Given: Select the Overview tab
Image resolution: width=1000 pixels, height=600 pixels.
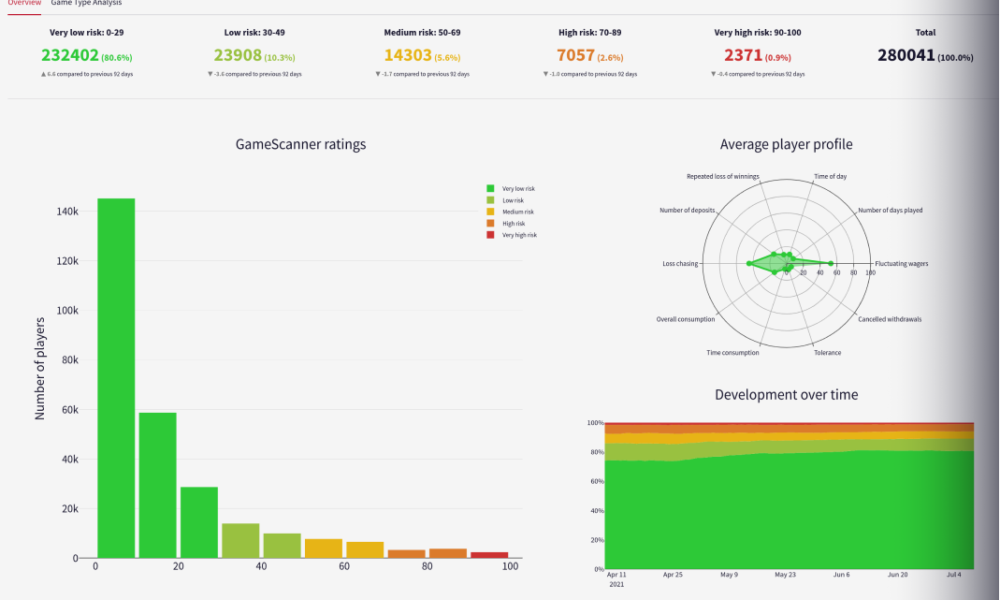Looking at the screenshot, I should tap(24, 3).
